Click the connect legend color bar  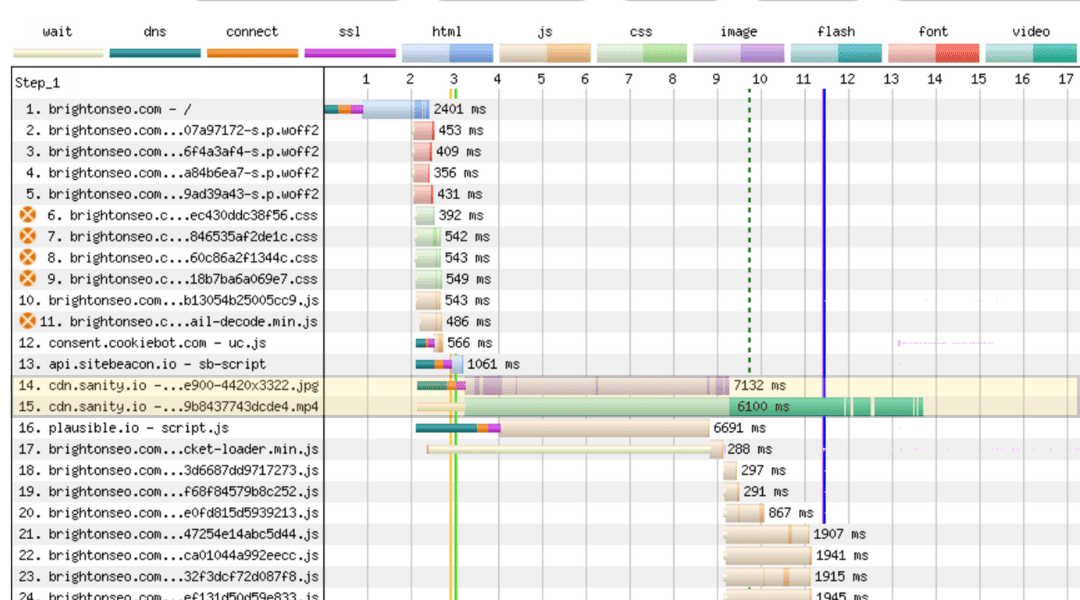pyautogui.click(x=252, y=53)
